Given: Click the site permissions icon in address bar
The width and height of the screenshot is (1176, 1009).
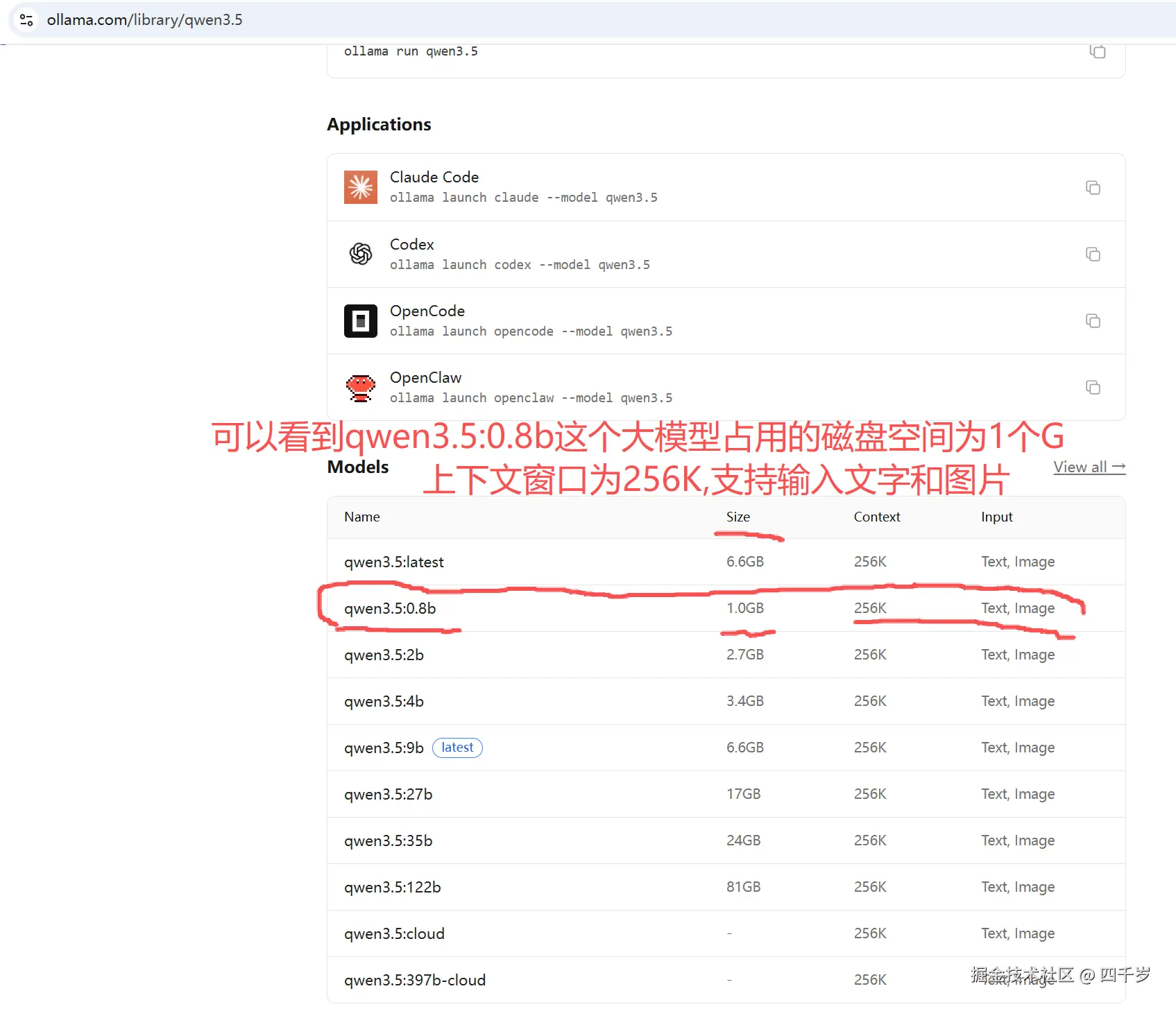Looking at the screenshot, I should pos(26,19).
